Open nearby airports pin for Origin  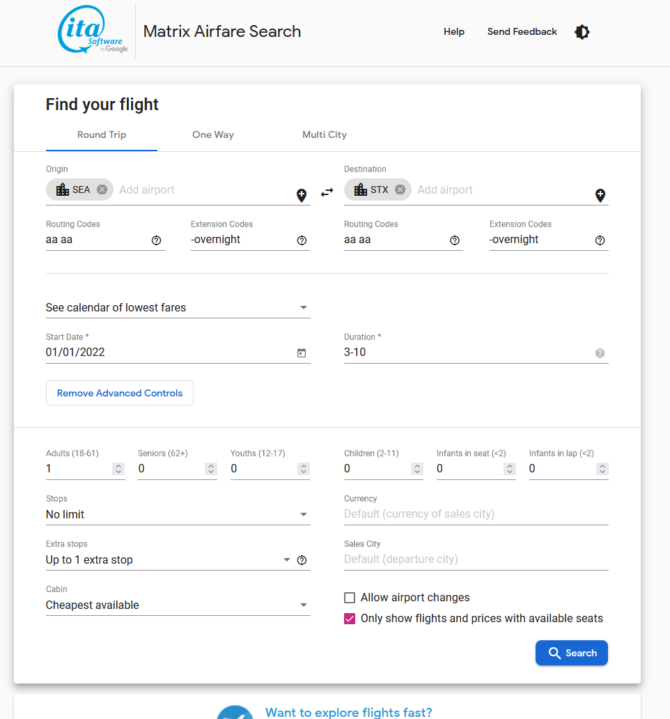pyautogui.click(x=301, y=195)
